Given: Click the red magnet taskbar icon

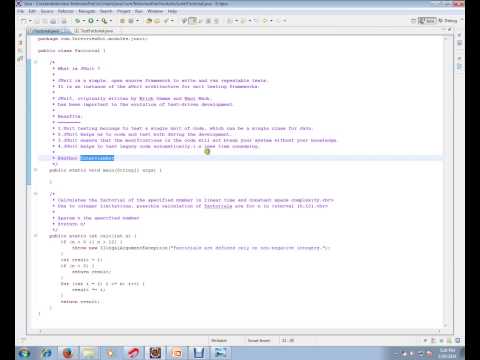Looking at the screenshot, I should (133, 353).
